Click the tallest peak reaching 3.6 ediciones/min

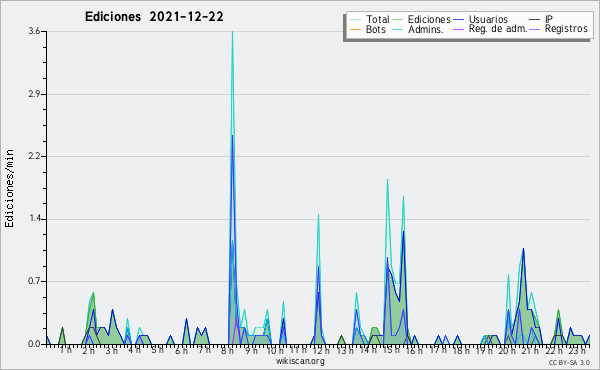(232, 33)
